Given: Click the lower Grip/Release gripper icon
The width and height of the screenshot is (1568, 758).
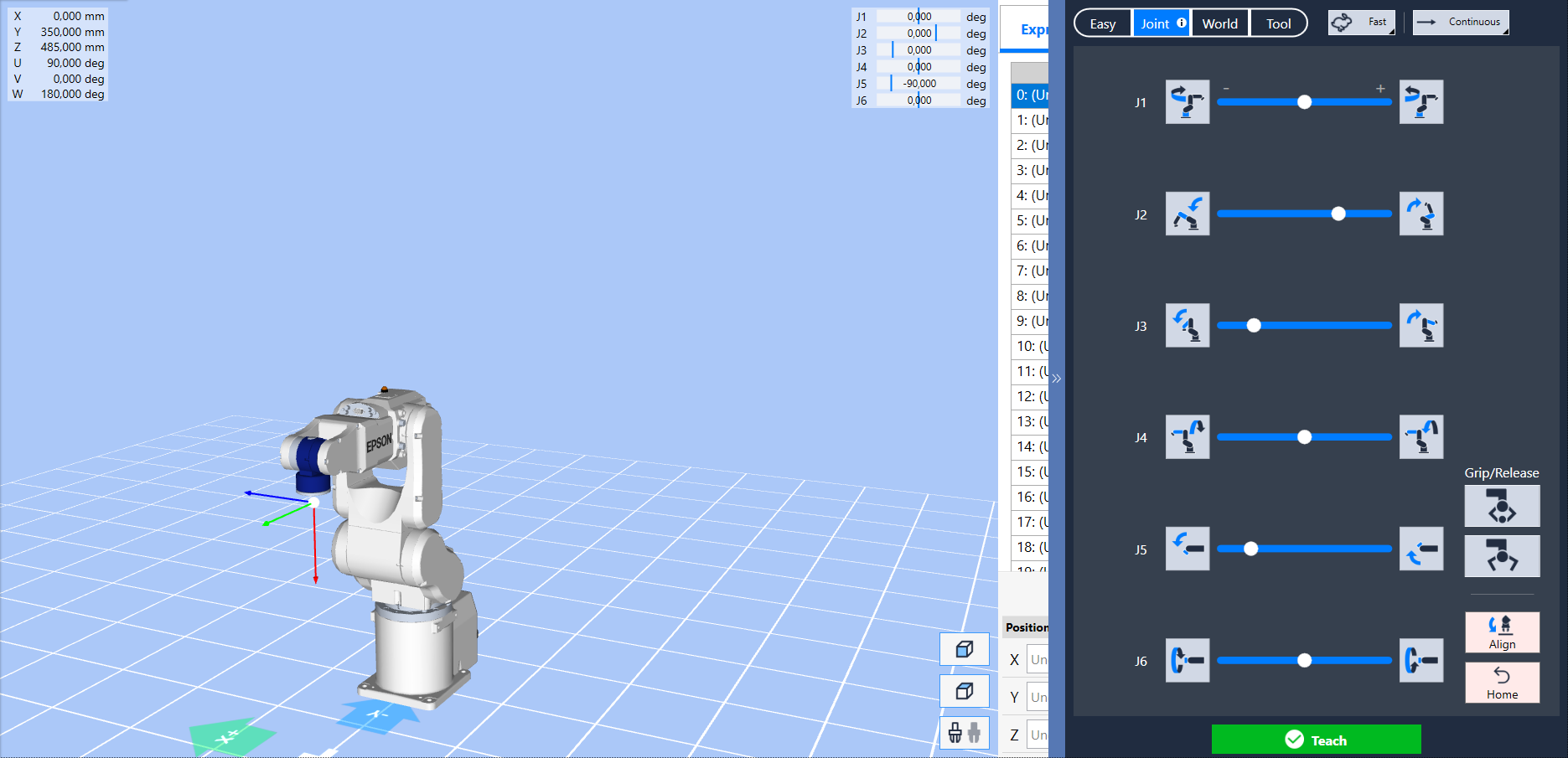Looking at the screenshot, I should 1502,556.
